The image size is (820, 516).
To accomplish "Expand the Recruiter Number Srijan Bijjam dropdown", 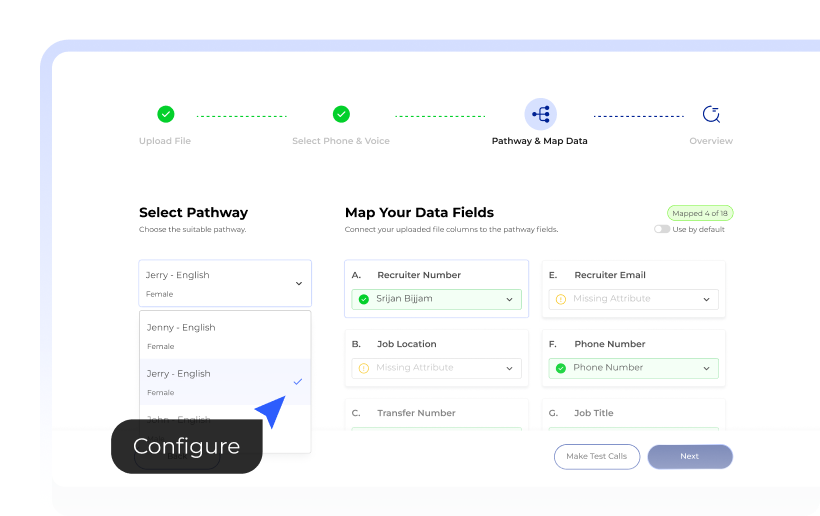I will tap(509, 299).
